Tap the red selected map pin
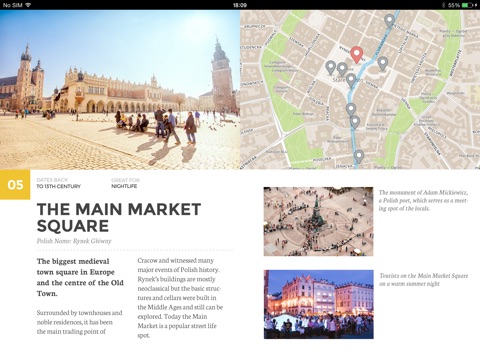Viewport: 480px width, 360px height. tap(357, 55)
